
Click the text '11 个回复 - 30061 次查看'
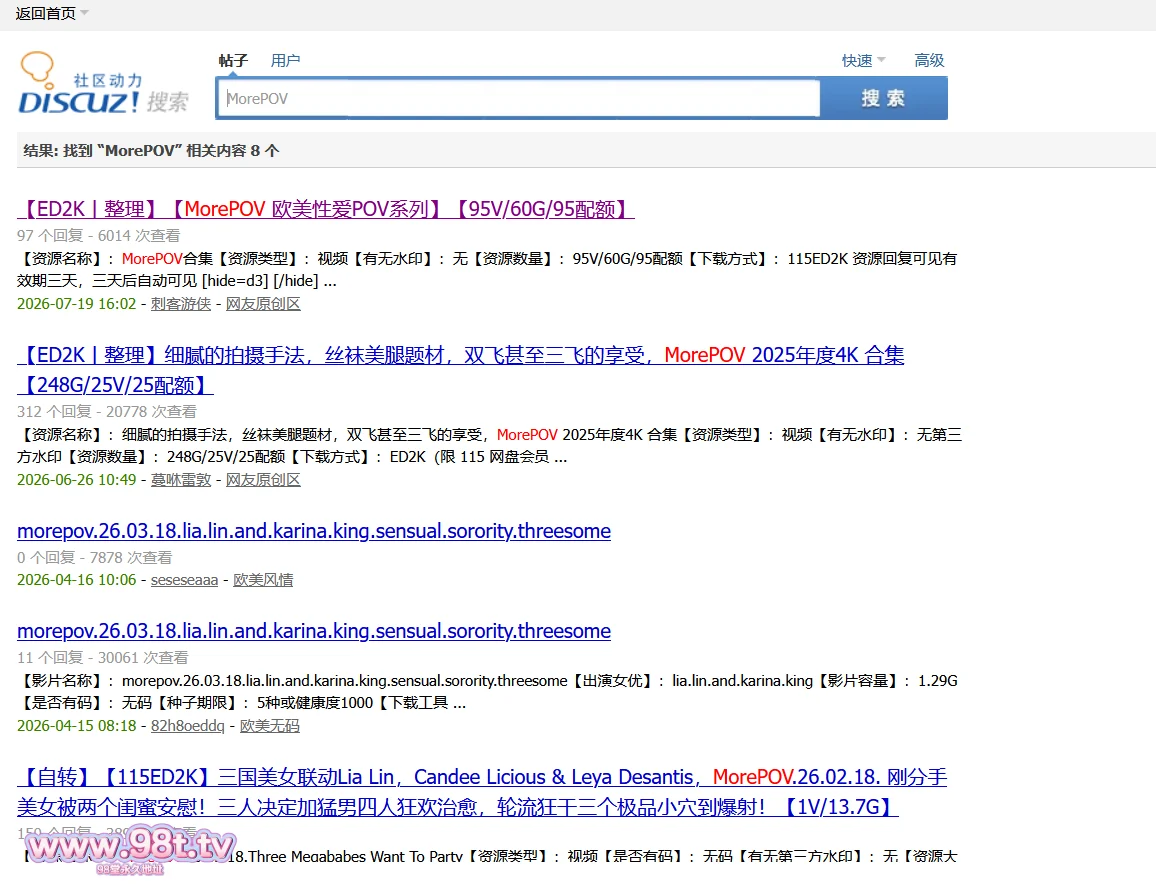point(103,657)
